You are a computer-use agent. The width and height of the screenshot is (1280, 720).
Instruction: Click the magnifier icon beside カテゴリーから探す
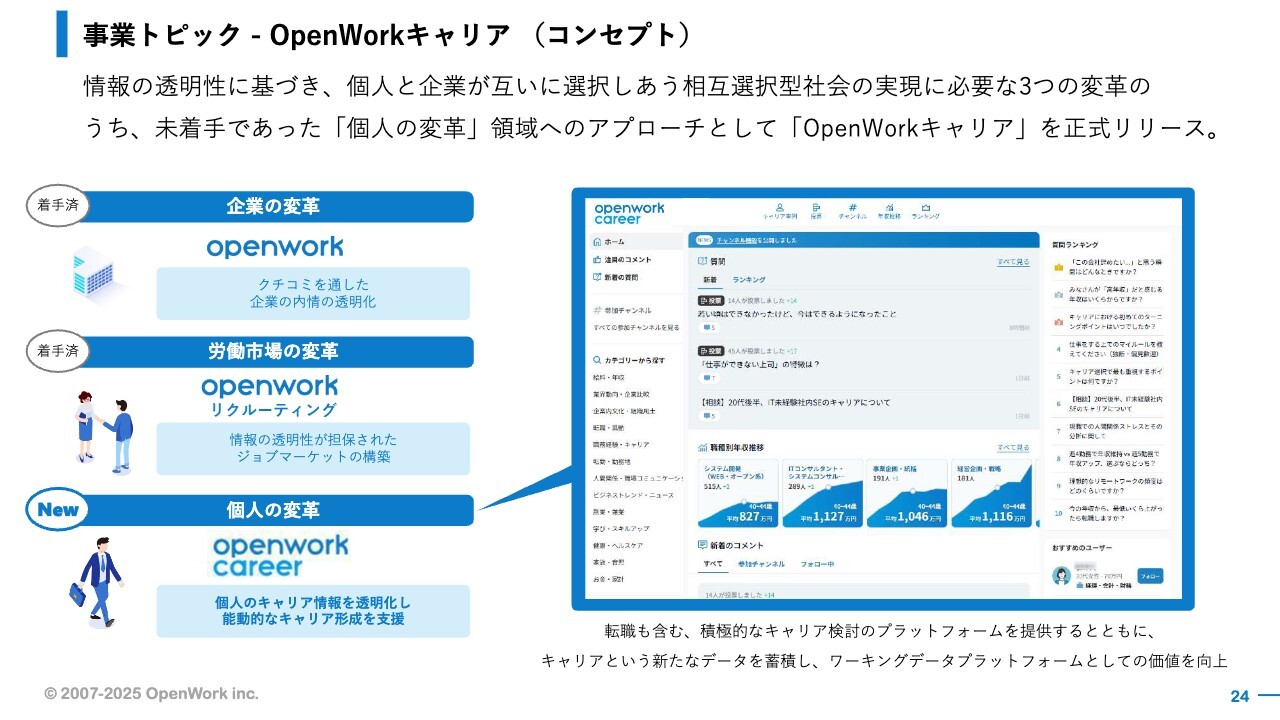[597, 359]
